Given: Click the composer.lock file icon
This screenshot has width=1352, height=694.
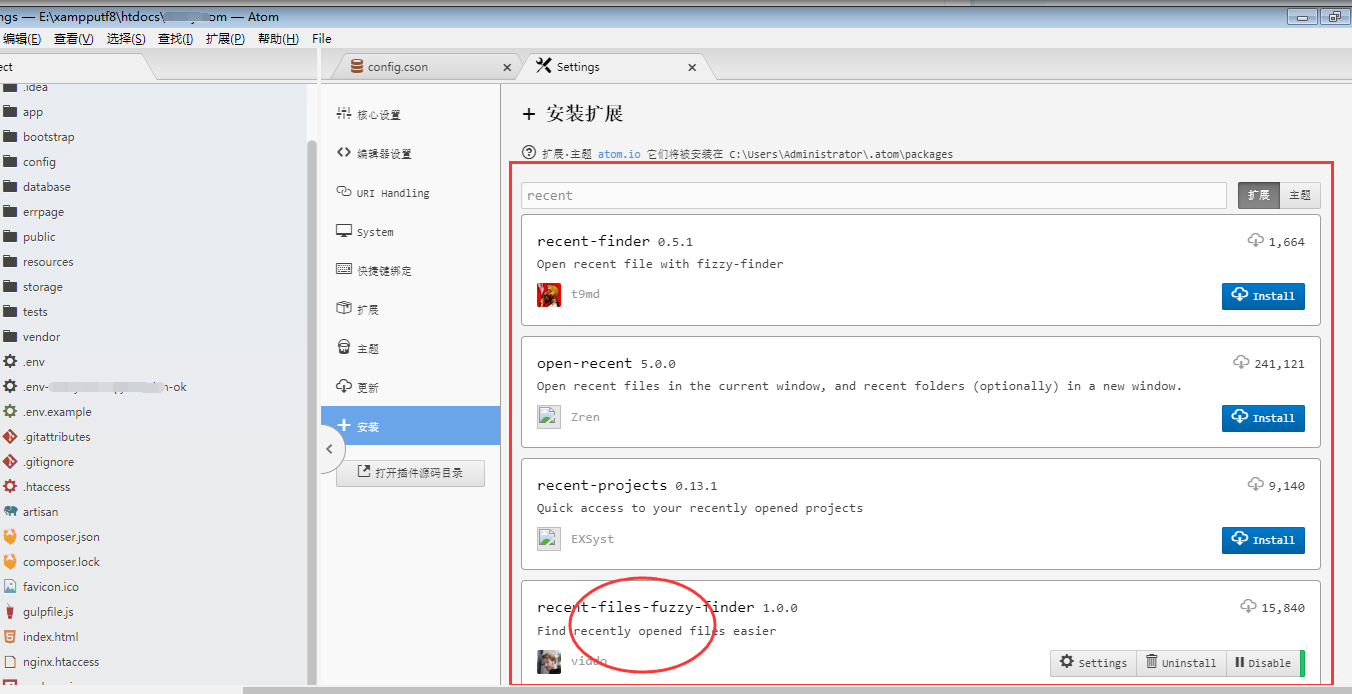Looking at the screenshot, I should click(x=10, y=561).
